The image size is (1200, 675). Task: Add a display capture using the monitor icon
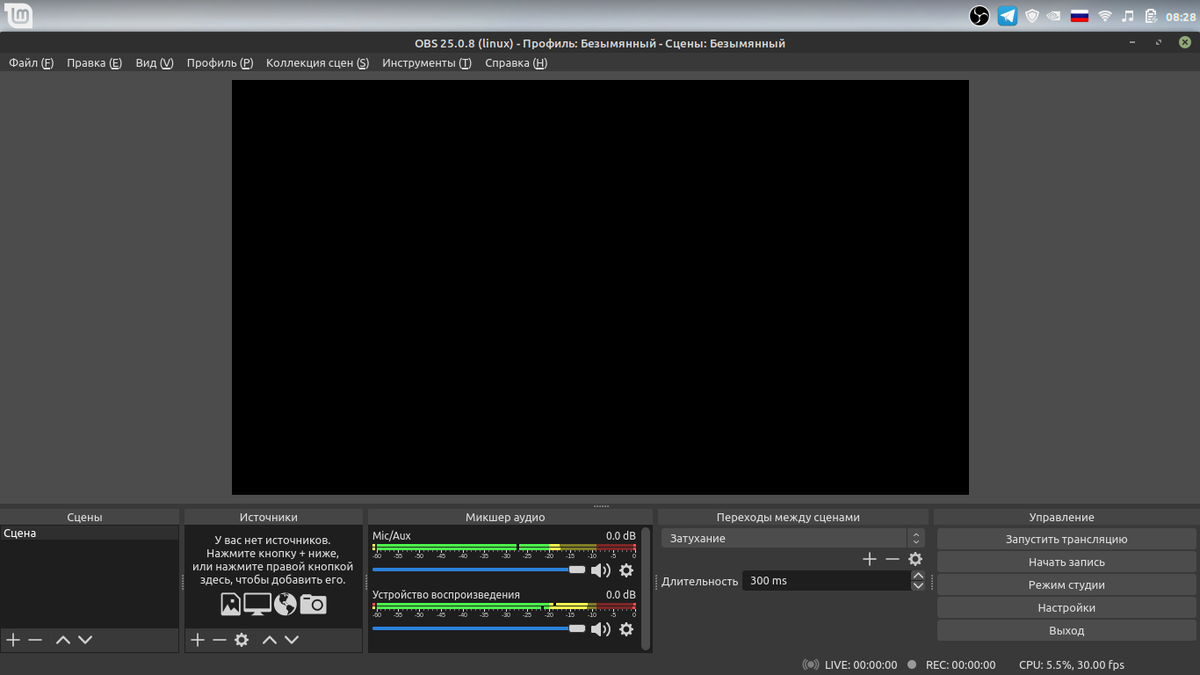click(x=258, y=604)
